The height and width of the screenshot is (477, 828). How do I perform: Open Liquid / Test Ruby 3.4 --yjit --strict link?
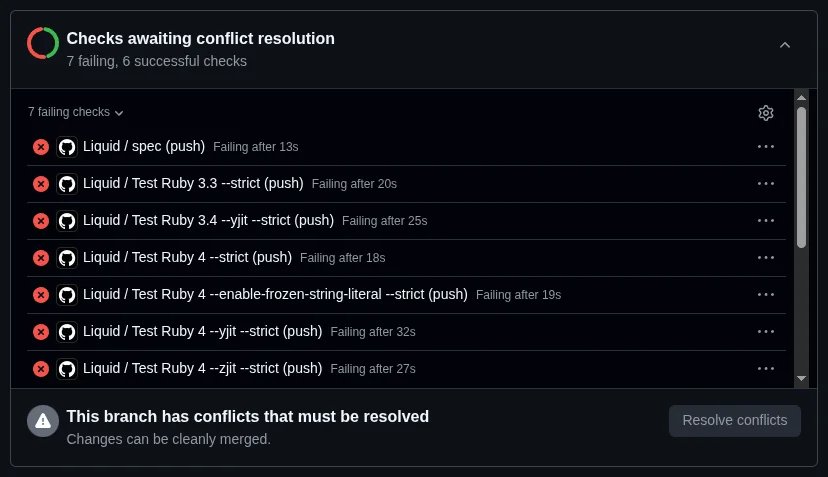tap(208, 220)
